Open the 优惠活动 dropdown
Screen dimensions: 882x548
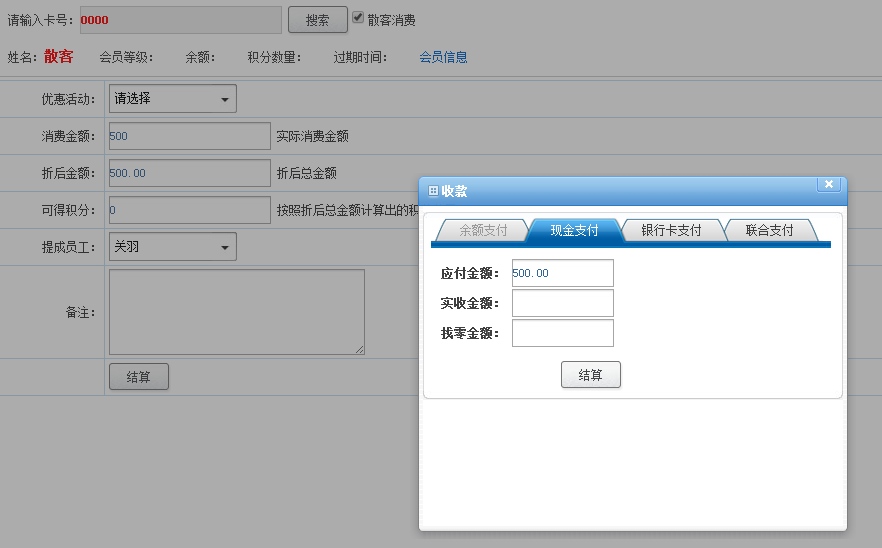pyautogui.click(x=172, y=99)
